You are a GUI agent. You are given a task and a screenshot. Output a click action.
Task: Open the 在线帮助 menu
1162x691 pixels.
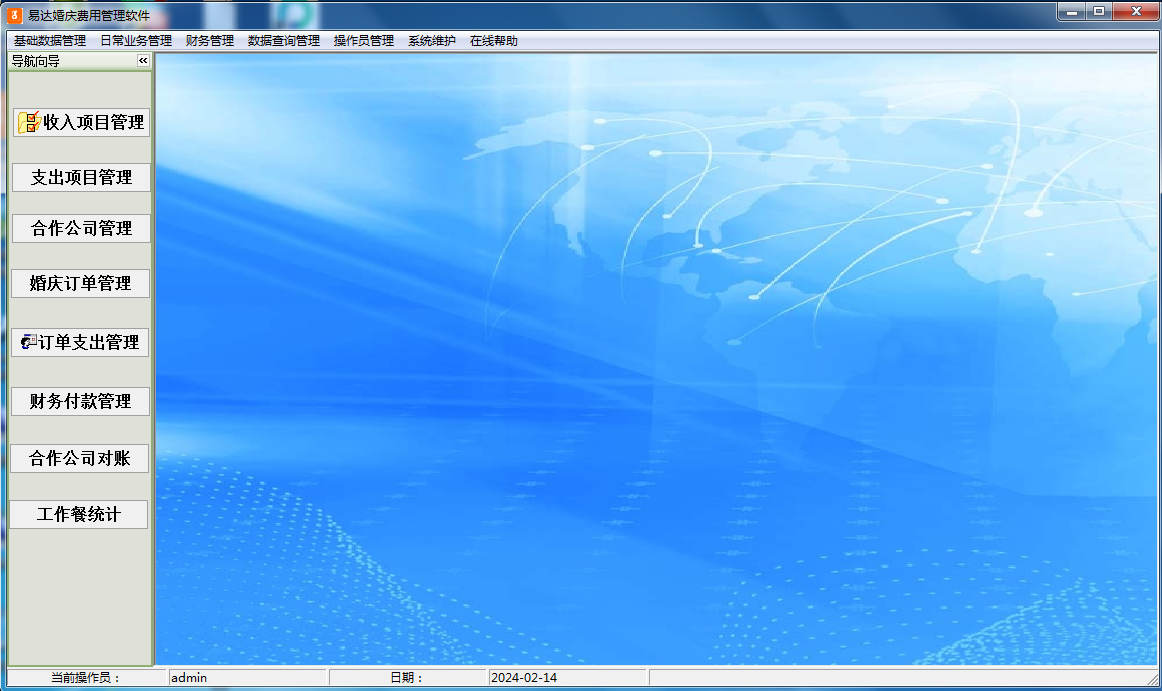click(494, 41)
